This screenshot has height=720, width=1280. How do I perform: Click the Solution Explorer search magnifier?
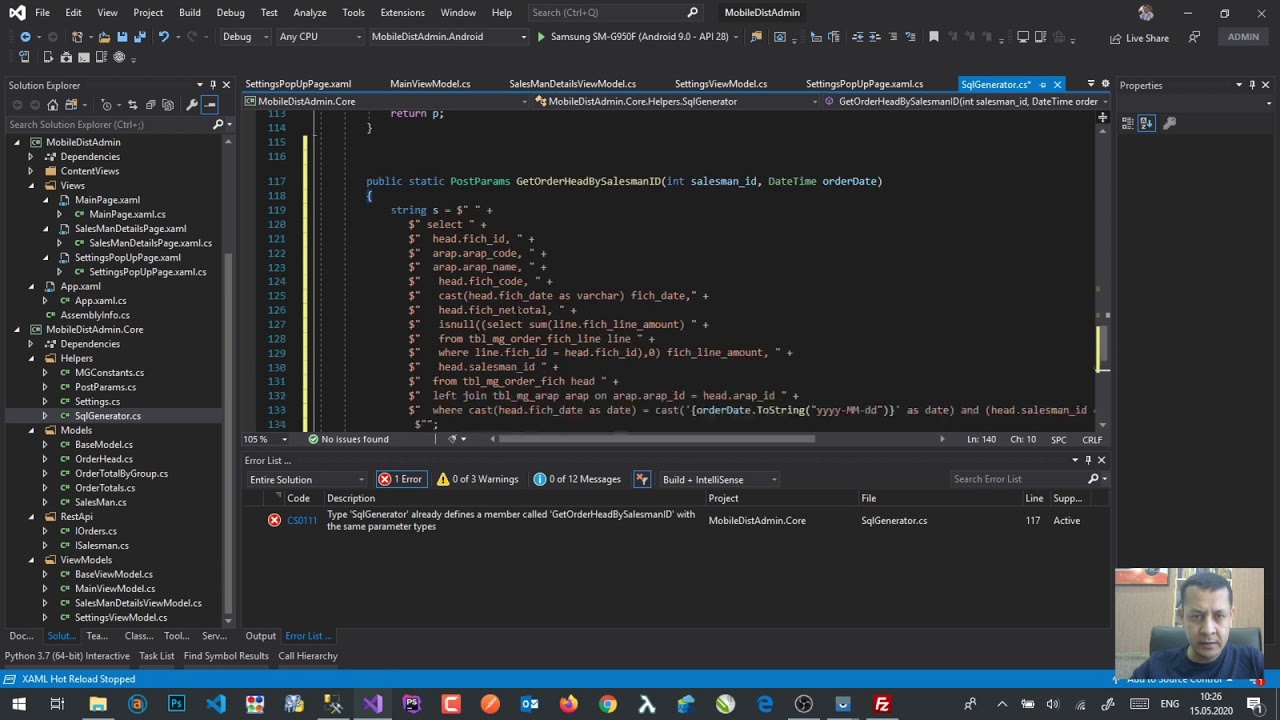point(218,125)
